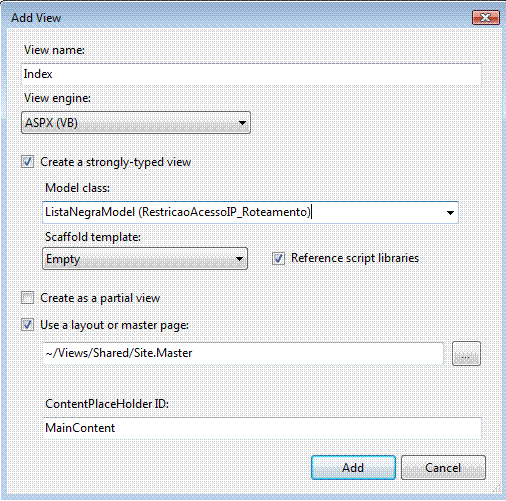Click the browse button beside the master page path

point(466,353)
